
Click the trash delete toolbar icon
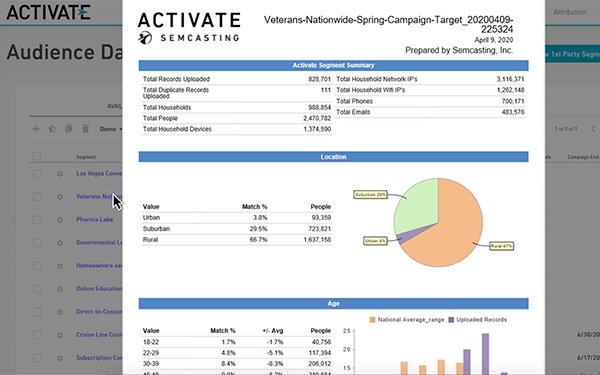[x=85, y=129]
